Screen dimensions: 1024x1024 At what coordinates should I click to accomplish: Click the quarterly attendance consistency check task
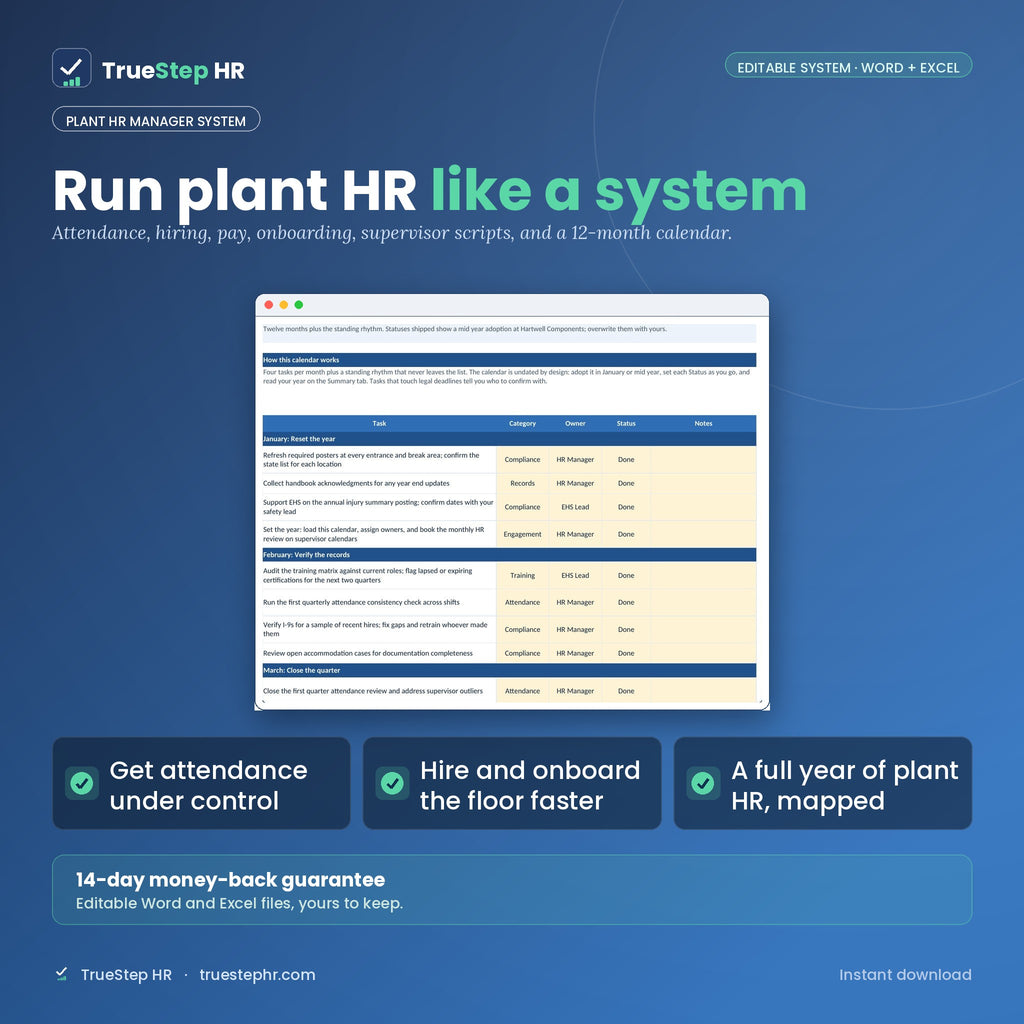point(379,602)
